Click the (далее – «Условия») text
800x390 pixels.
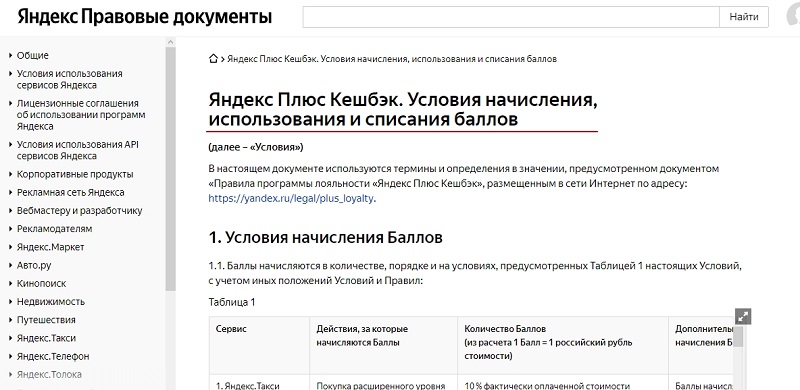tap(256, 148)
